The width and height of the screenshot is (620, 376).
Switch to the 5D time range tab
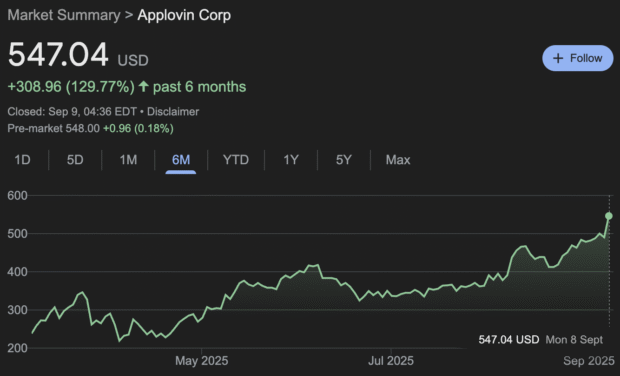[x=75, y=160]
